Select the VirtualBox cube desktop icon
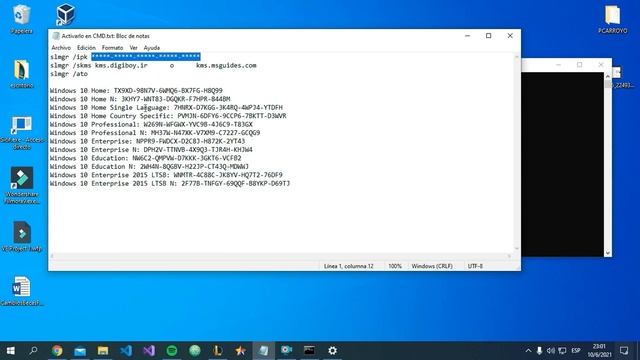Screen dimensions: 640x360 (x=66, y=15)
